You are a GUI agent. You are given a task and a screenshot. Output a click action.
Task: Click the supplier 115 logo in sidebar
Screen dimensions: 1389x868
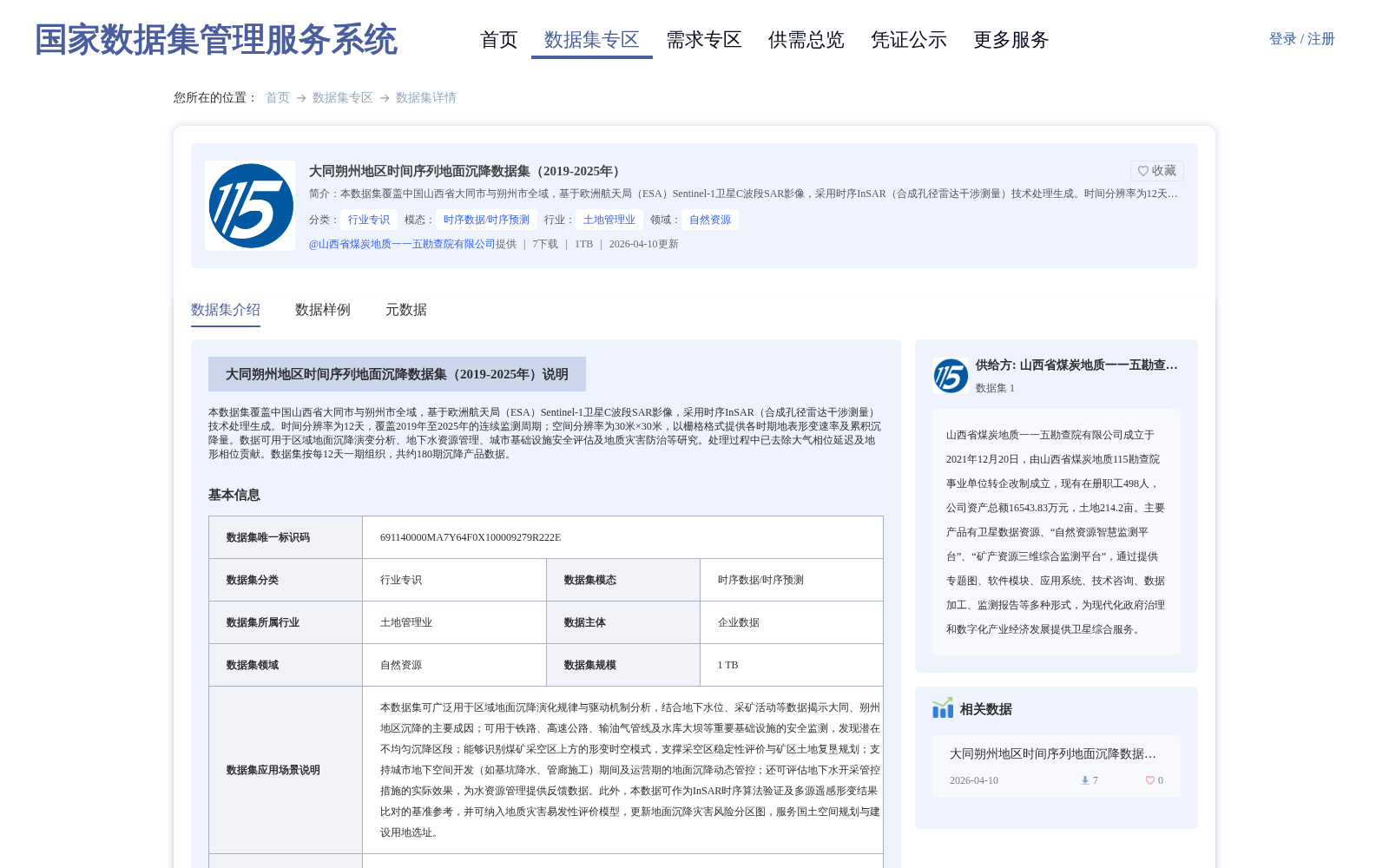click(x=951, y=376)
